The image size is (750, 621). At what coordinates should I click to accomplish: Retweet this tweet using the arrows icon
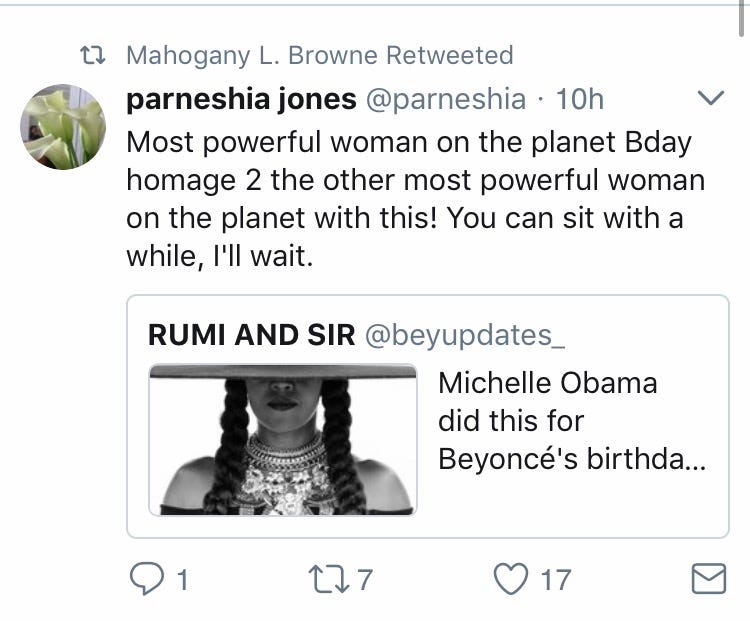(334, 577)
